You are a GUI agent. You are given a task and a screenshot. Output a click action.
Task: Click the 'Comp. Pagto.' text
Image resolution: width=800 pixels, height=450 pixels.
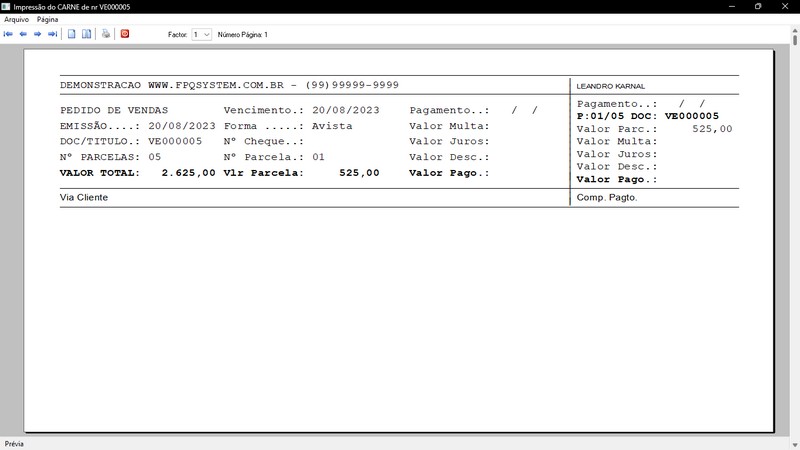pyautogui.click(x=607, y=197)
